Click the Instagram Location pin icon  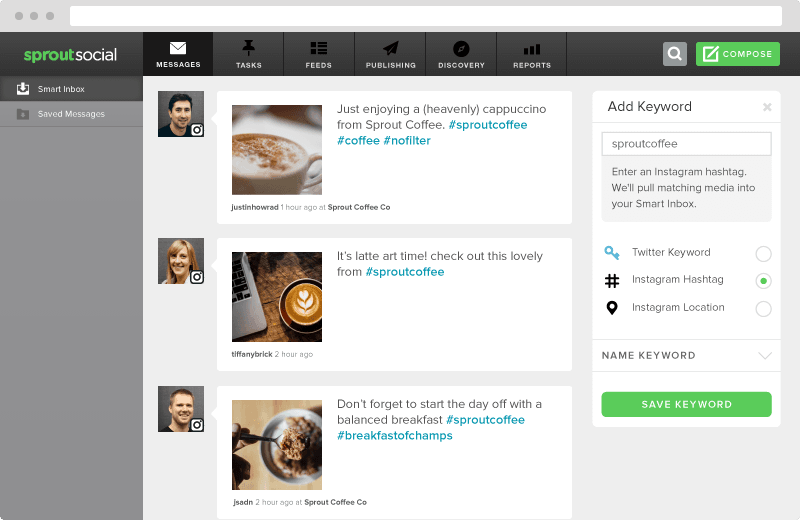[612, 308]
